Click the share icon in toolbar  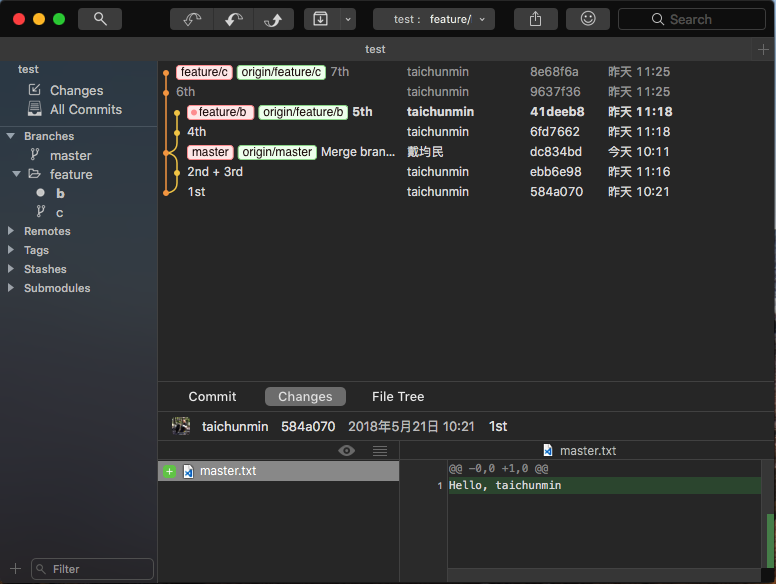[x=535, y=19]
